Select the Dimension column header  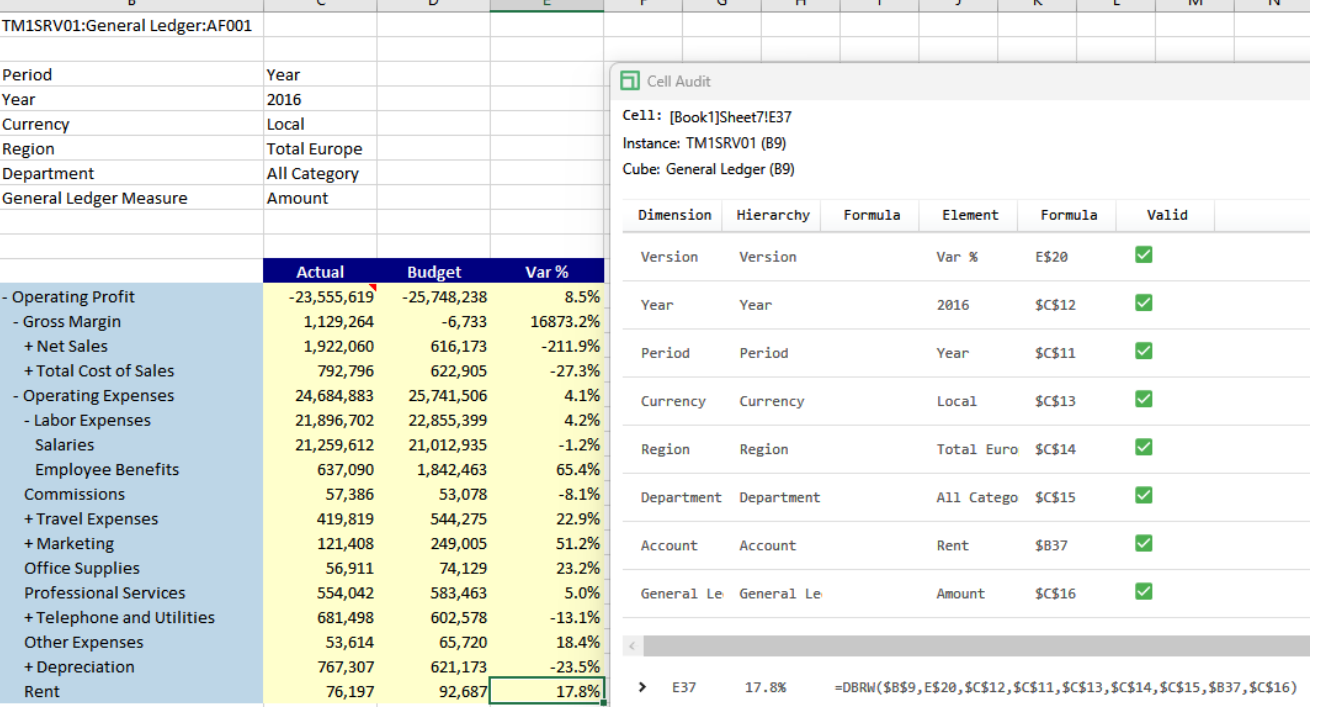click(675, 215)
